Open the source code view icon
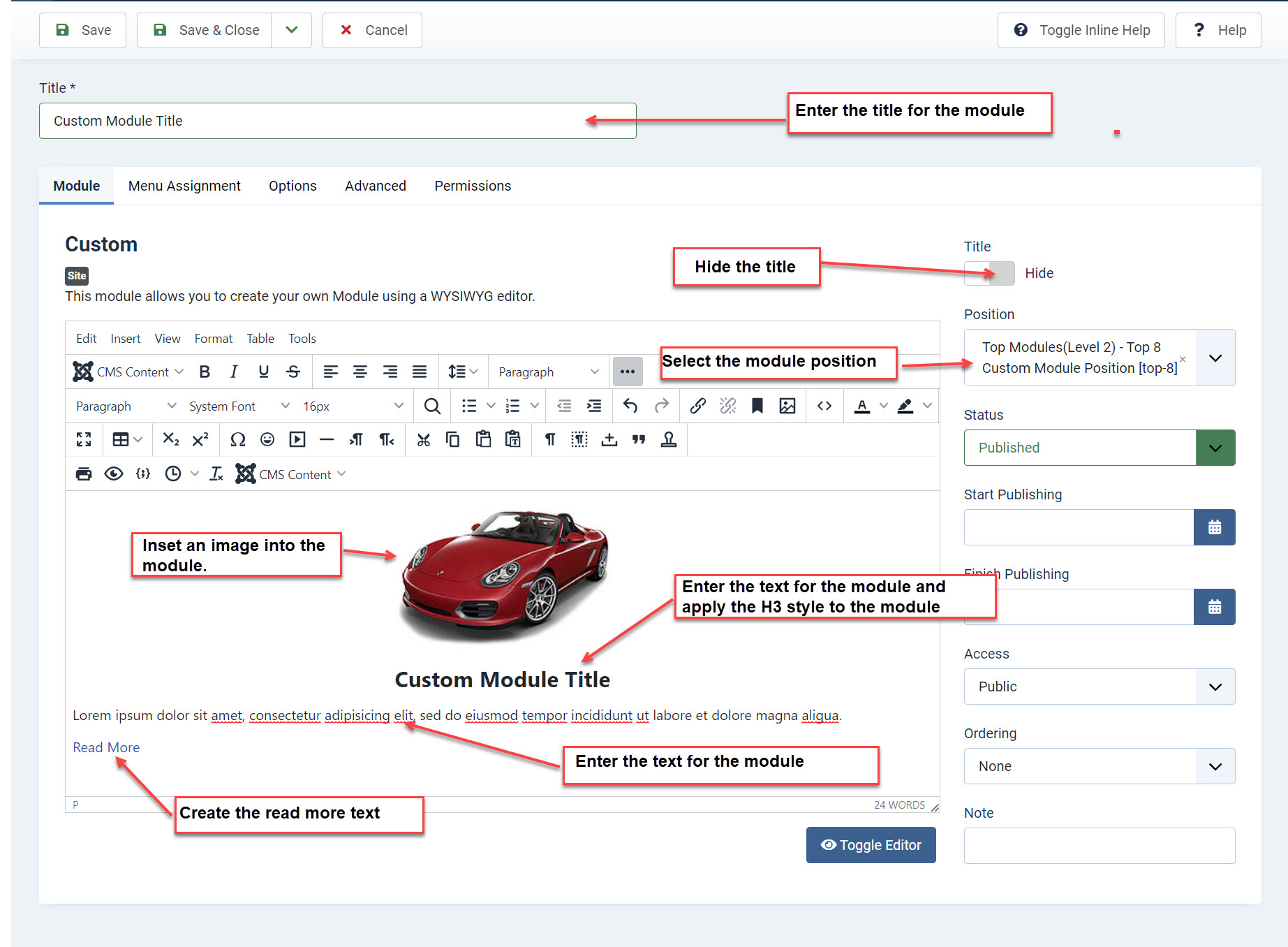The width and height of the screenshot is (1288, 947). click(824, 406)
